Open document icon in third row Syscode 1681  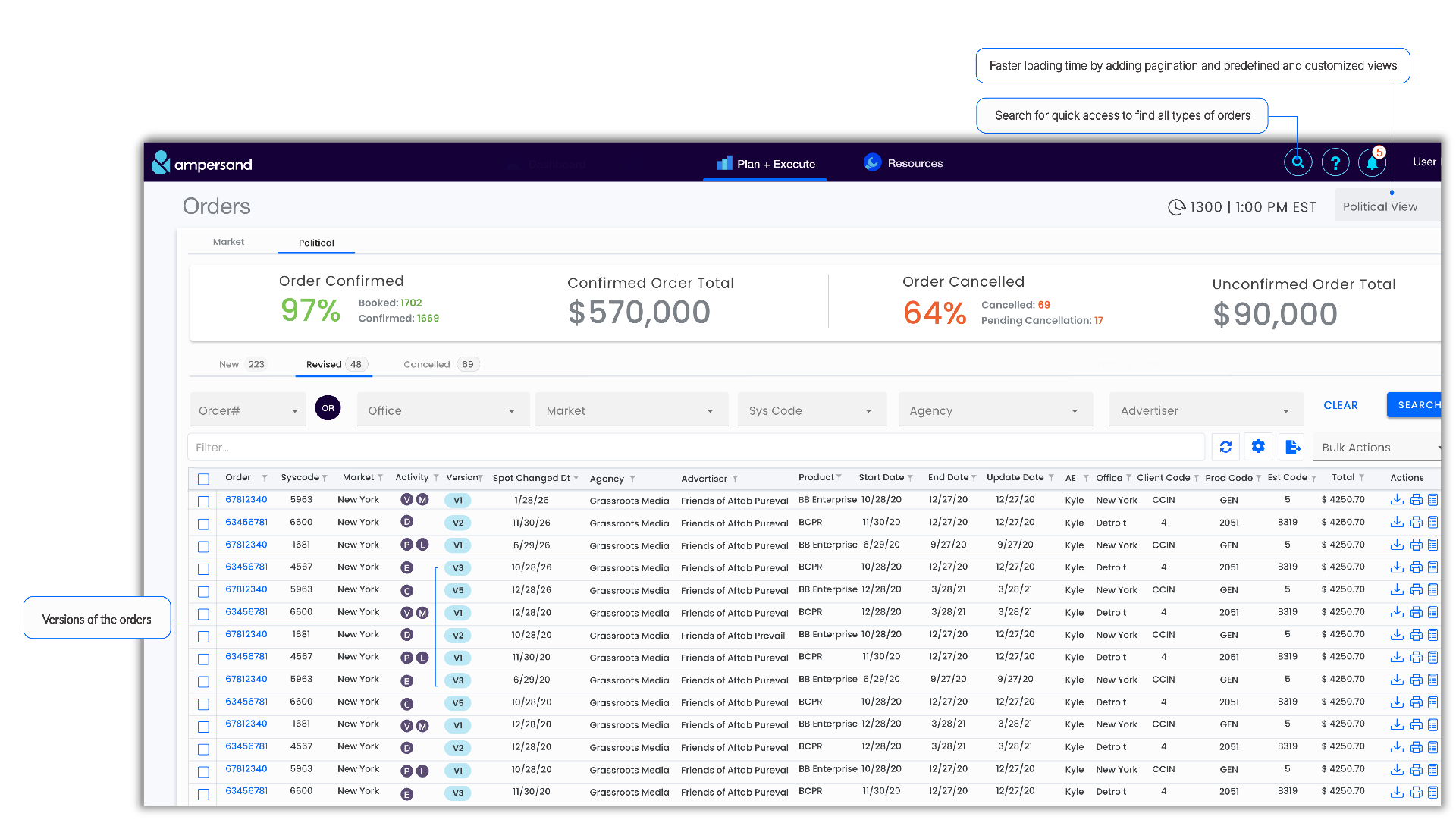click(1432, 545)
